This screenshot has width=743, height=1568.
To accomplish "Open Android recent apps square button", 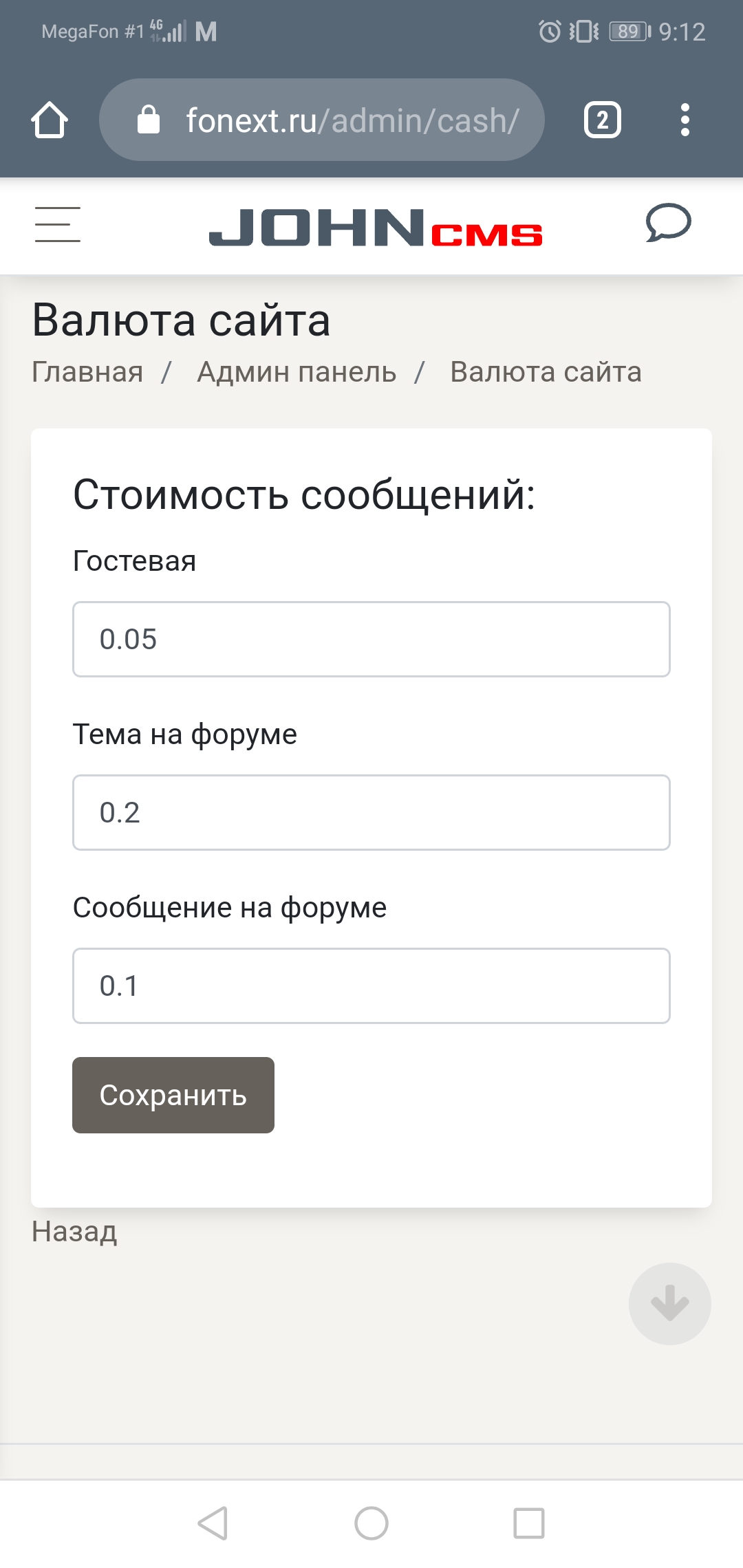I will (529, 1523).
